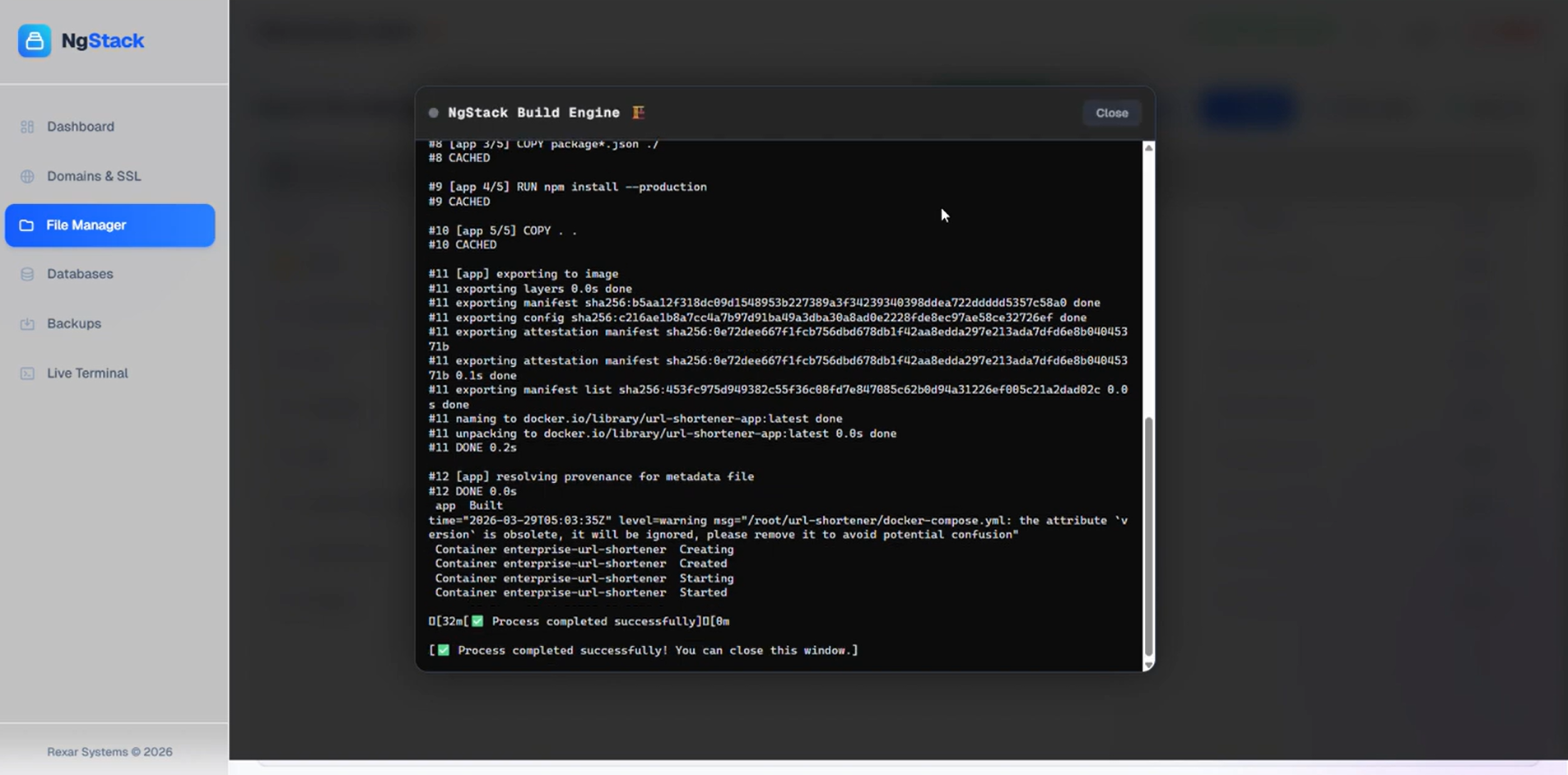This screenshot has height=775, width=1568.
Task: Click the terminal scrollbar down arrow
Action: 1148,665
